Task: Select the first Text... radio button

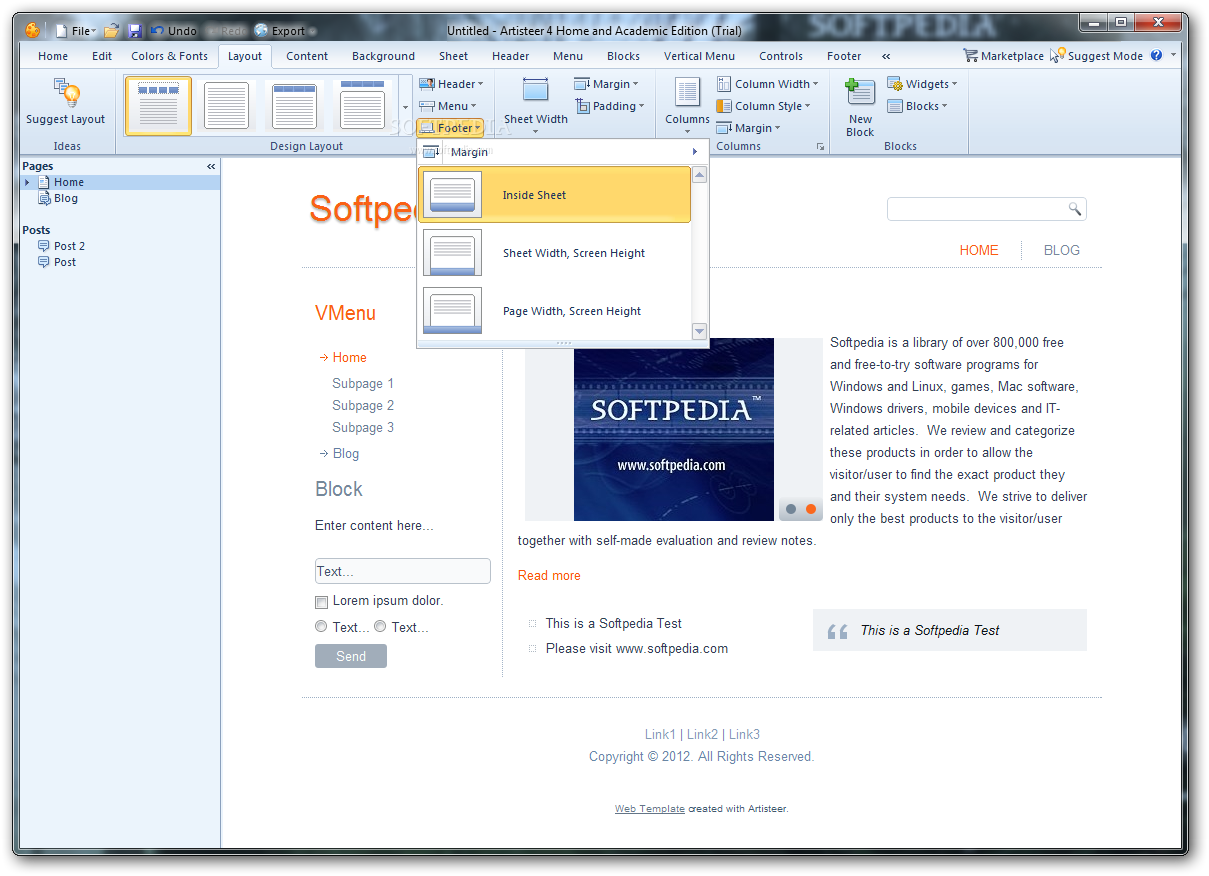Action: tap(321, 627)
